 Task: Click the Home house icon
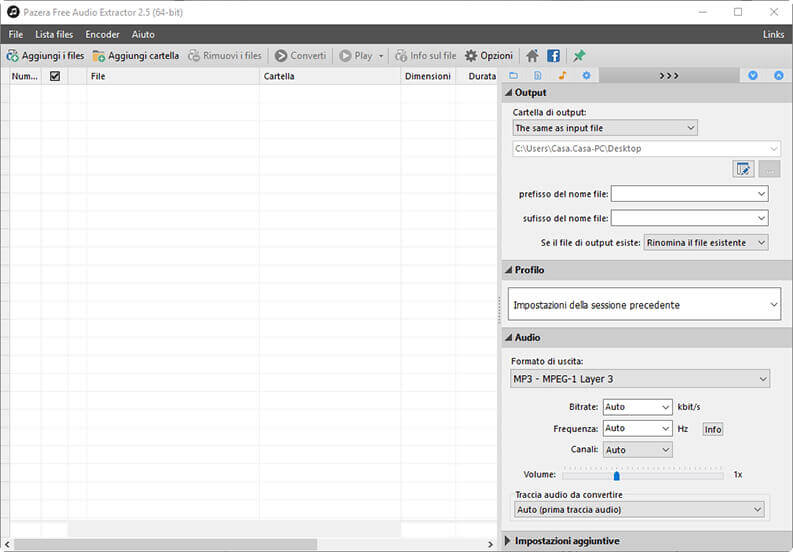pyautogui.click(x=532, y=56)
